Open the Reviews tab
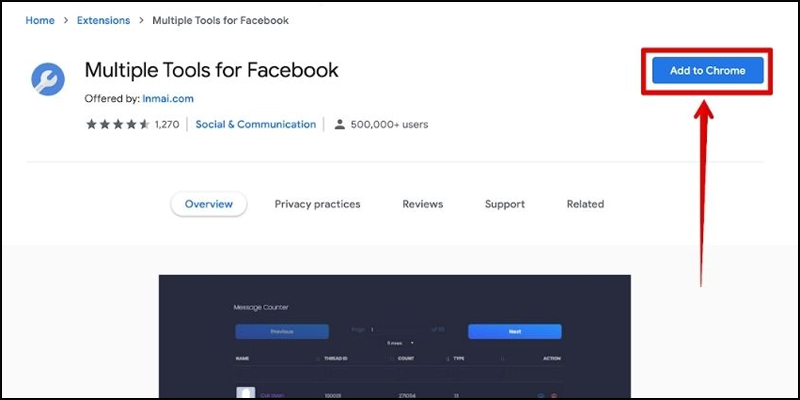The image size is (800, 400). 422,204
